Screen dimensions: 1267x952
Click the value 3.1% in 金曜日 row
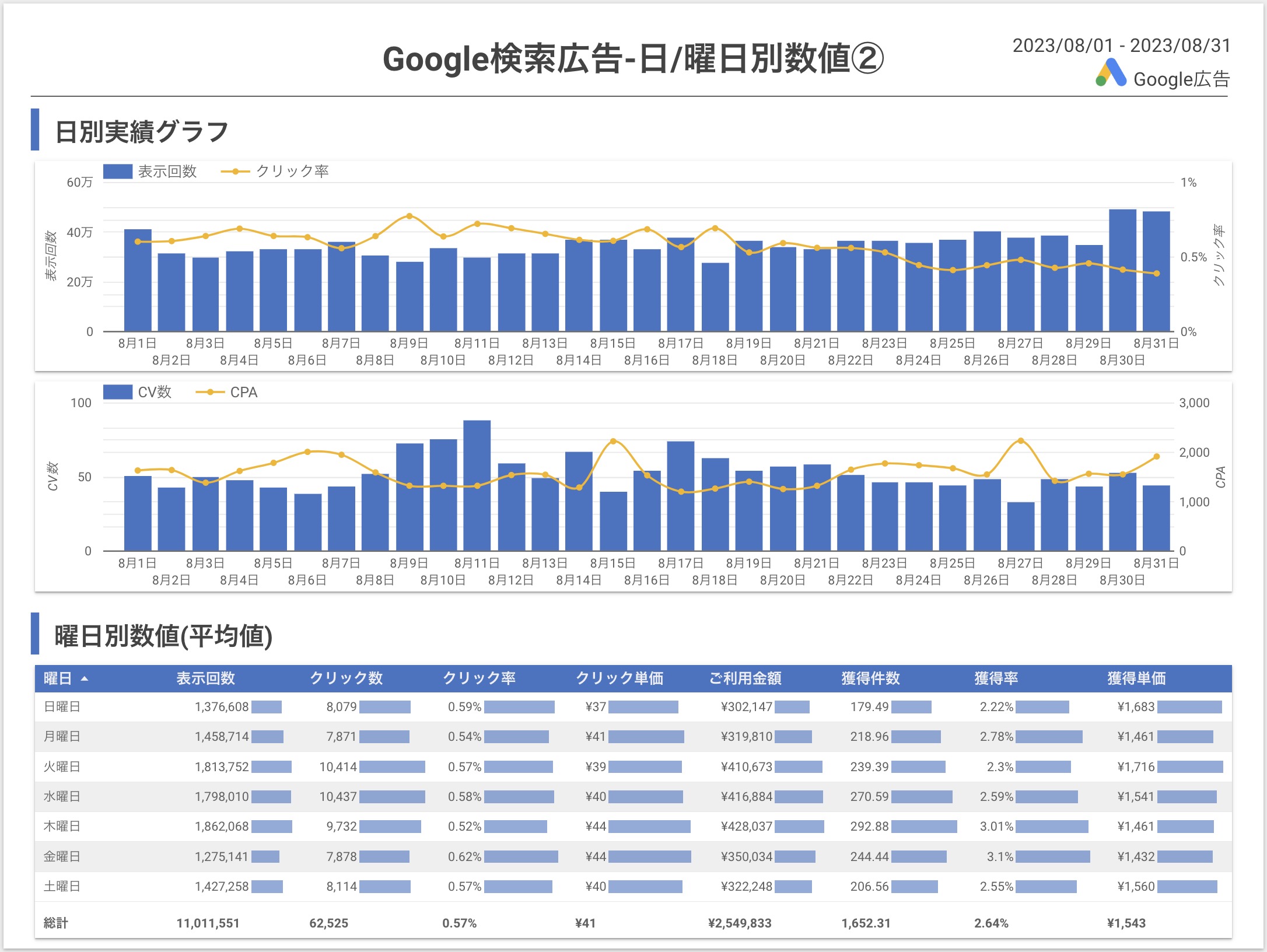coord(1000,856)
